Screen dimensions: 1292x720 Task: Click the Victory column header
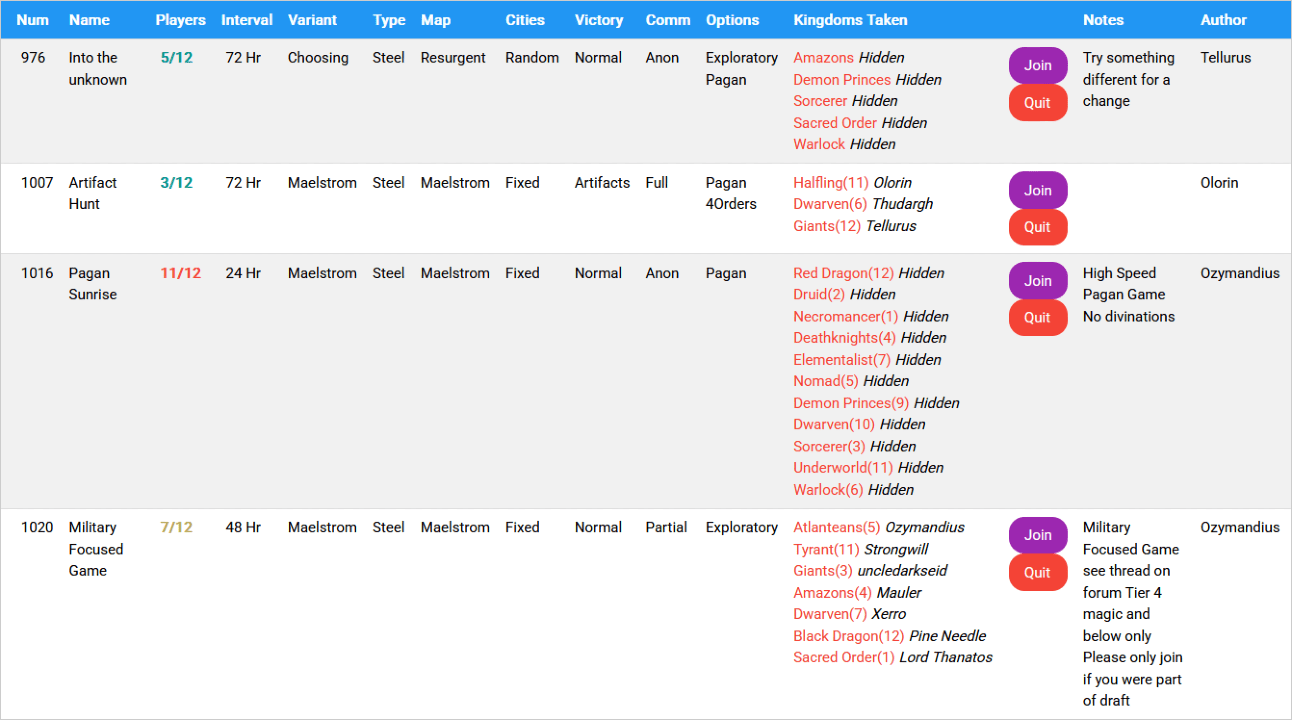[598, 20]
